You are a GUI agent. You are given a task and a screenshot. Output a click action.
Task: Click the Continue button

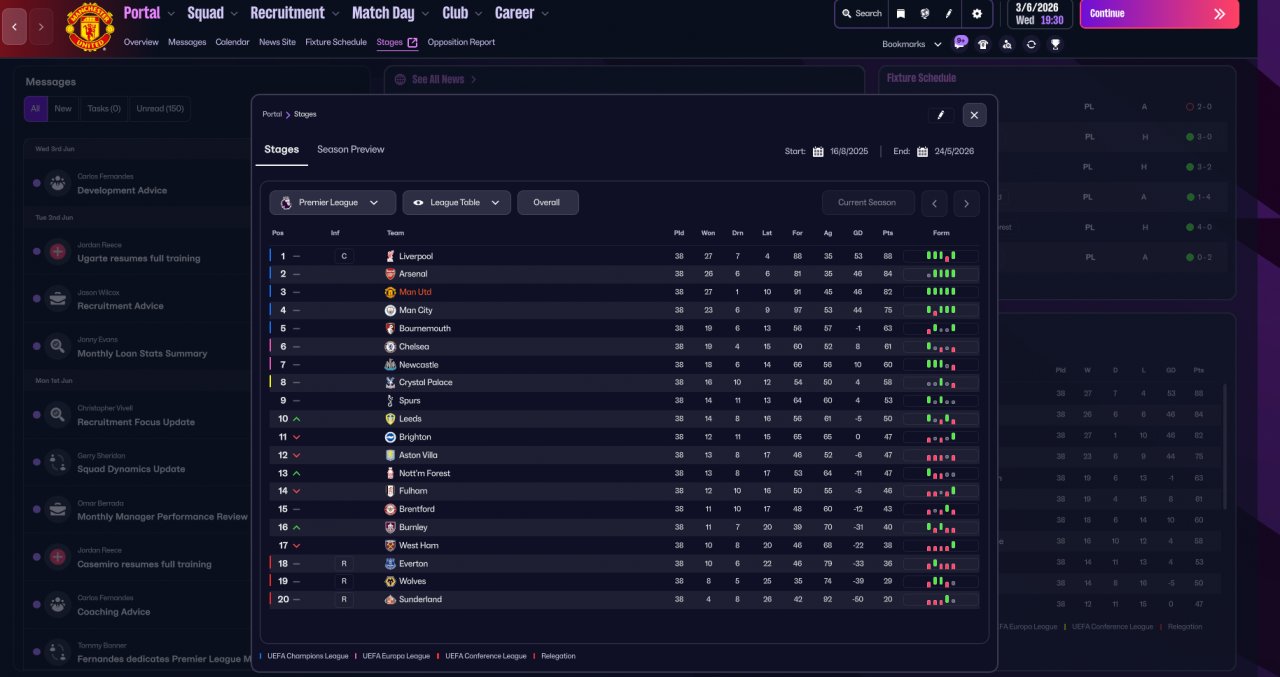tap(1159, 14)
